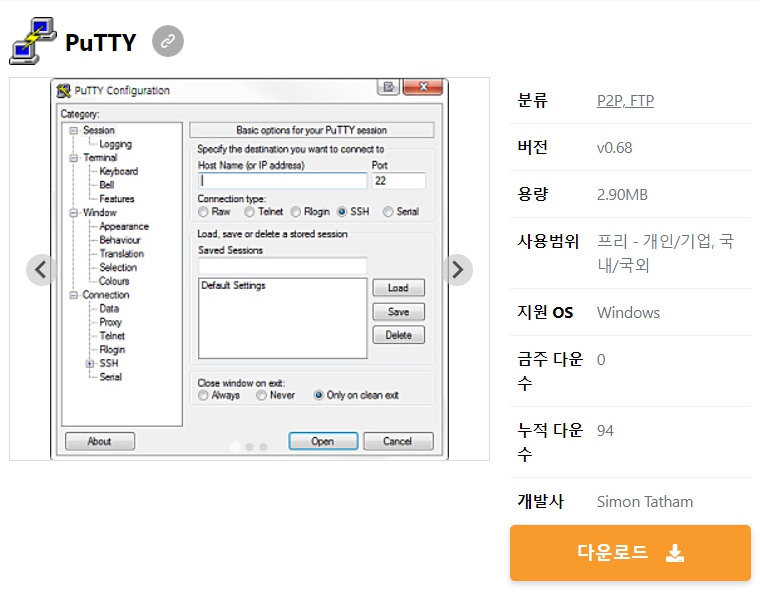This screenshot has height=596, width=760.
Task: Select Telnet in the category tree
Action: (x=112, y=336)
